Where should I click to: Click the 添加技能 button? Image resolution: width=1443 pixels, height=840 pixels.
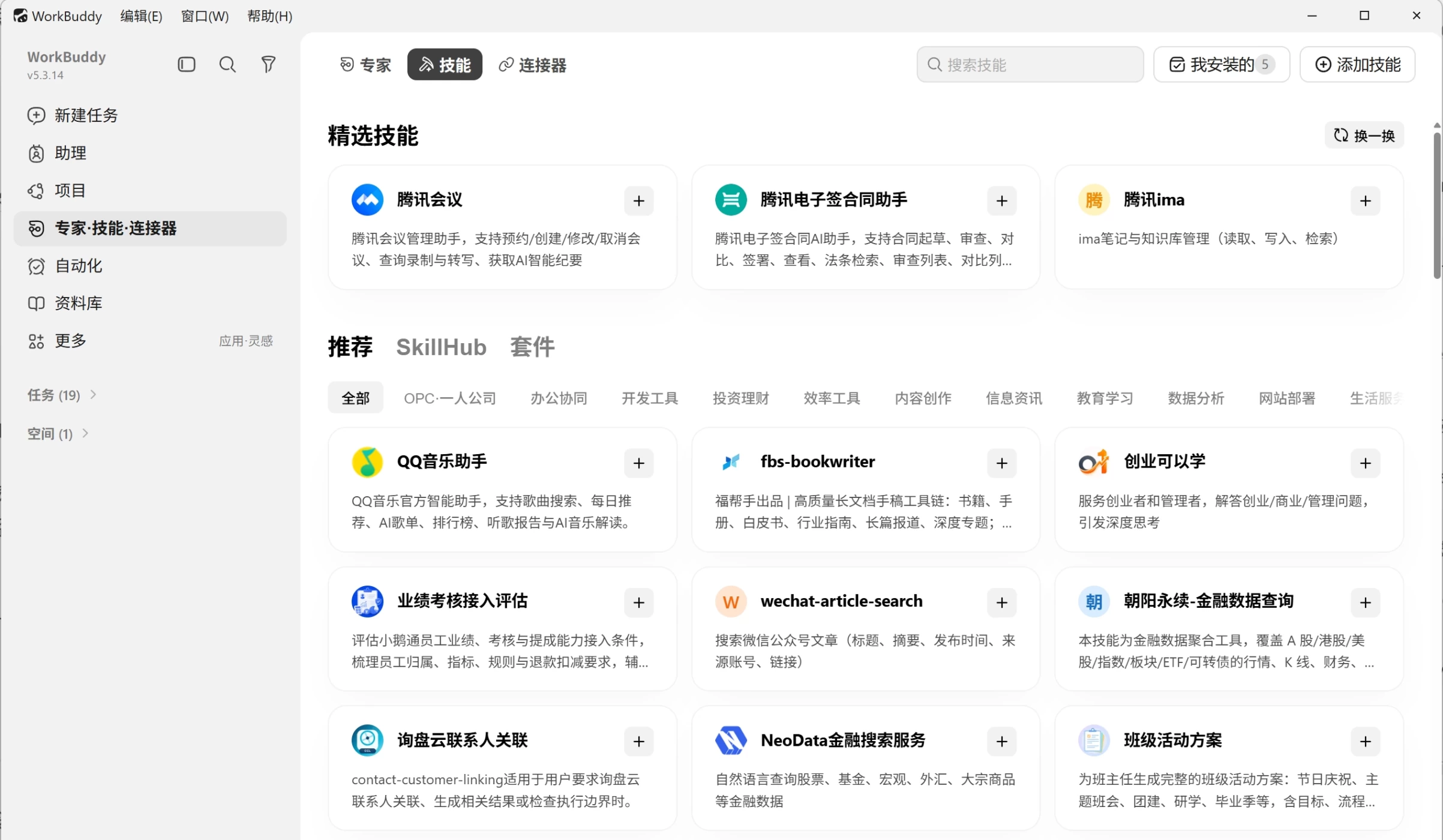(1358, 64)
